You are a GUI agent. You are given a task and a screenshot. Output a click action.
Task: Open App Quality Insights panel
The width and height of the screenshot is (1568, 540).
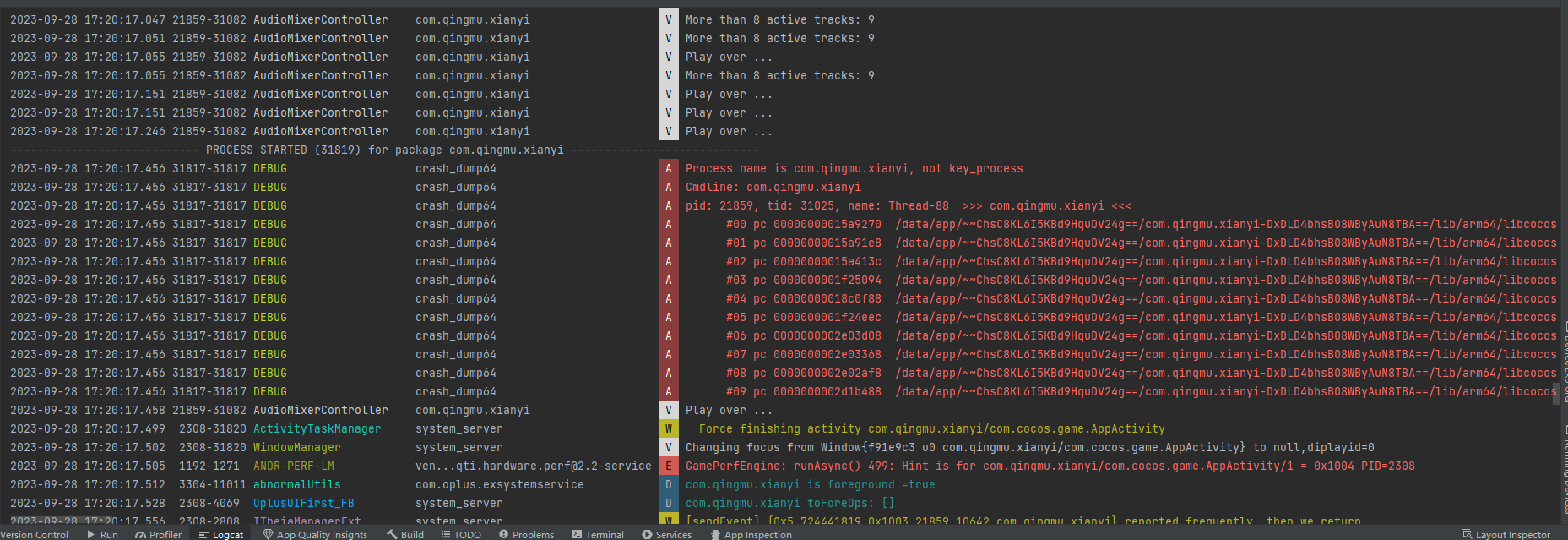(x=315, y=534)
